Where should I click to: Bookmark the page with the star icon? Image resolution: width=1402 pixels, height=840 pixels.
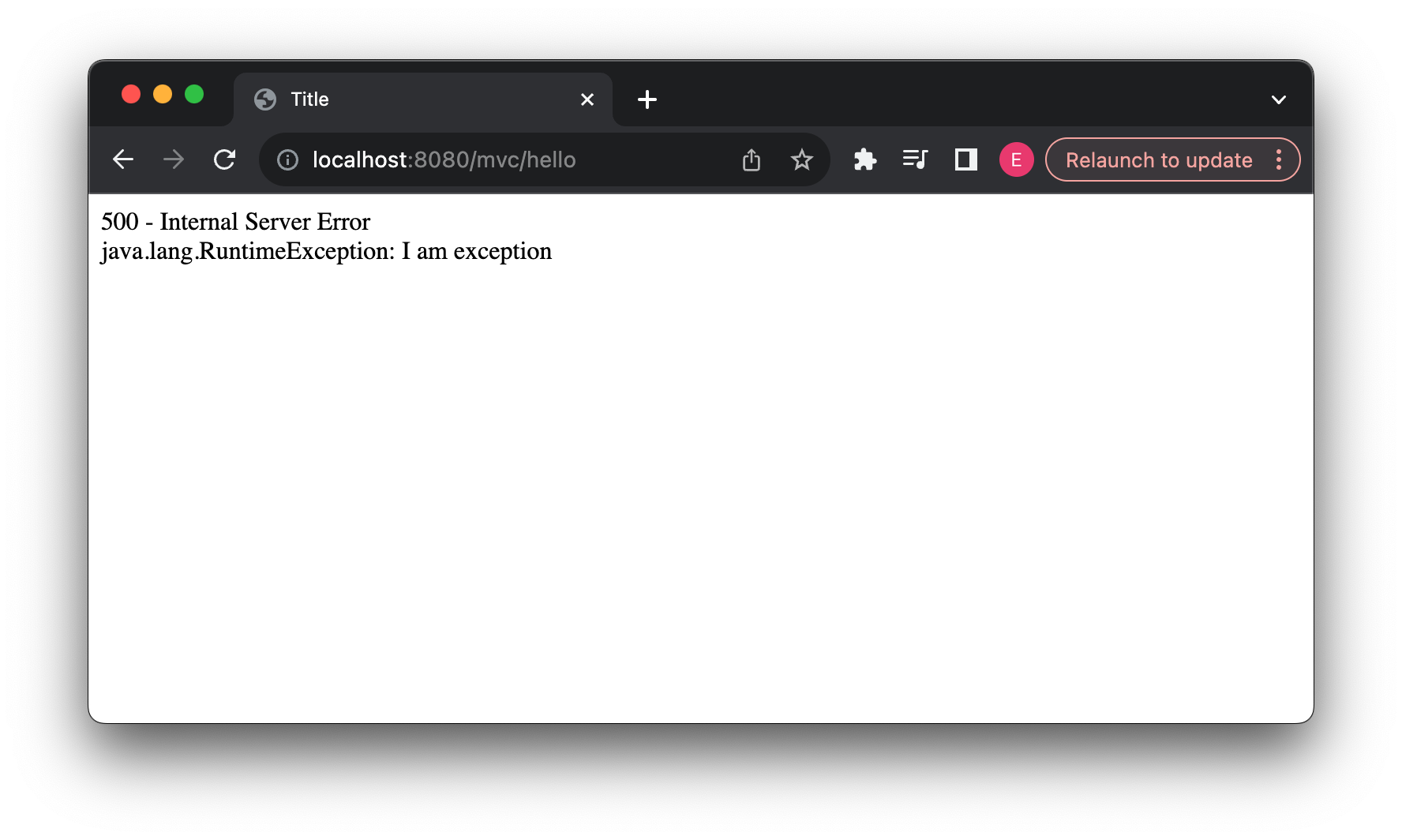[802, 159]
